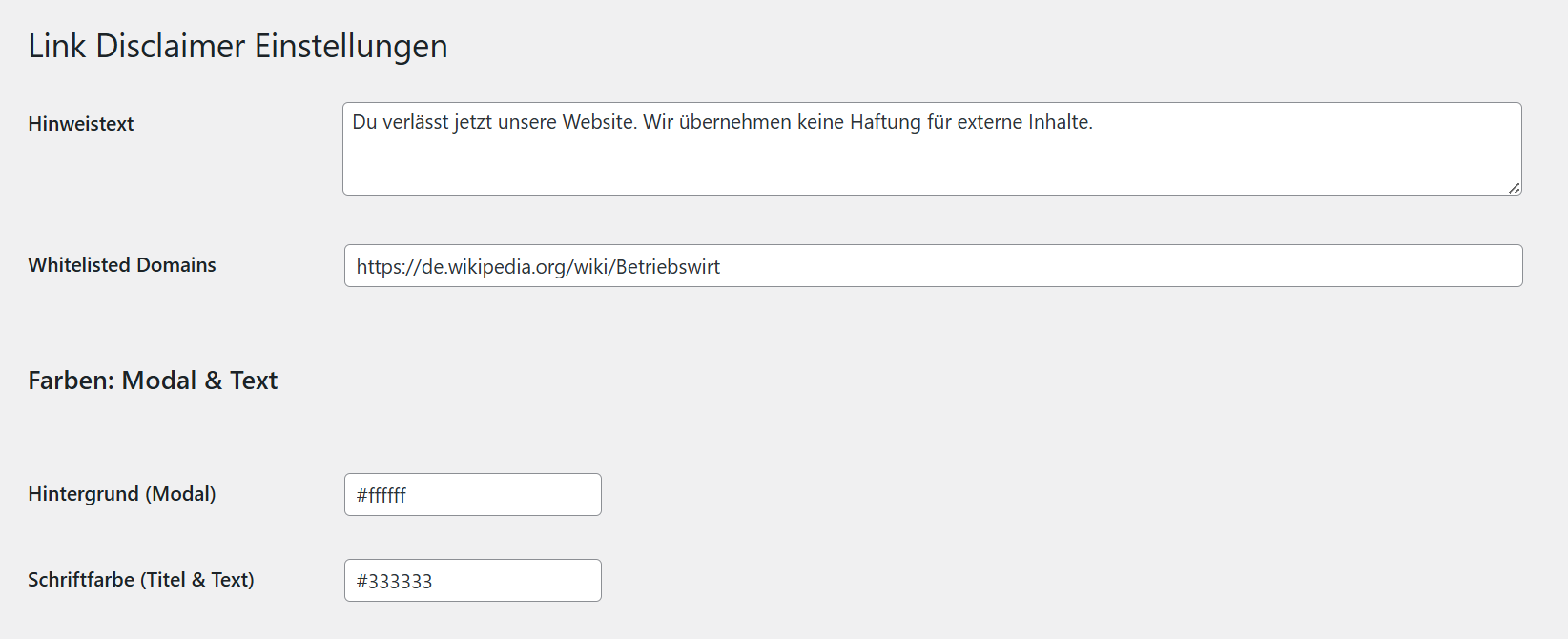Click the Schriftfarbe (Titel & Text) label

point(141,580)
